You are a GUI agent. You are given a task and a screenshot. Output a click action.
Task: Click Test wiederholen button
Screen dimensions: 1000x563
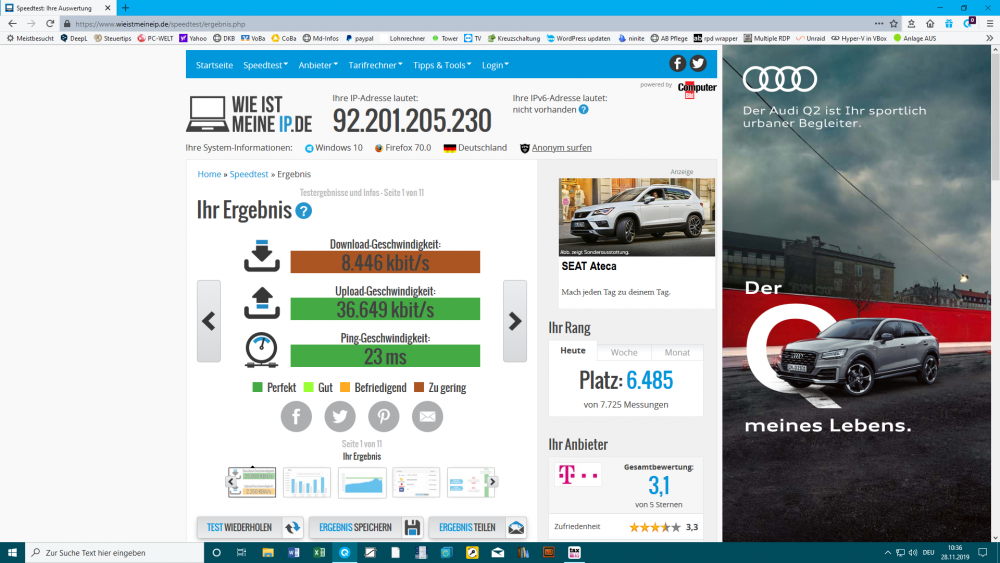(250, 527)
